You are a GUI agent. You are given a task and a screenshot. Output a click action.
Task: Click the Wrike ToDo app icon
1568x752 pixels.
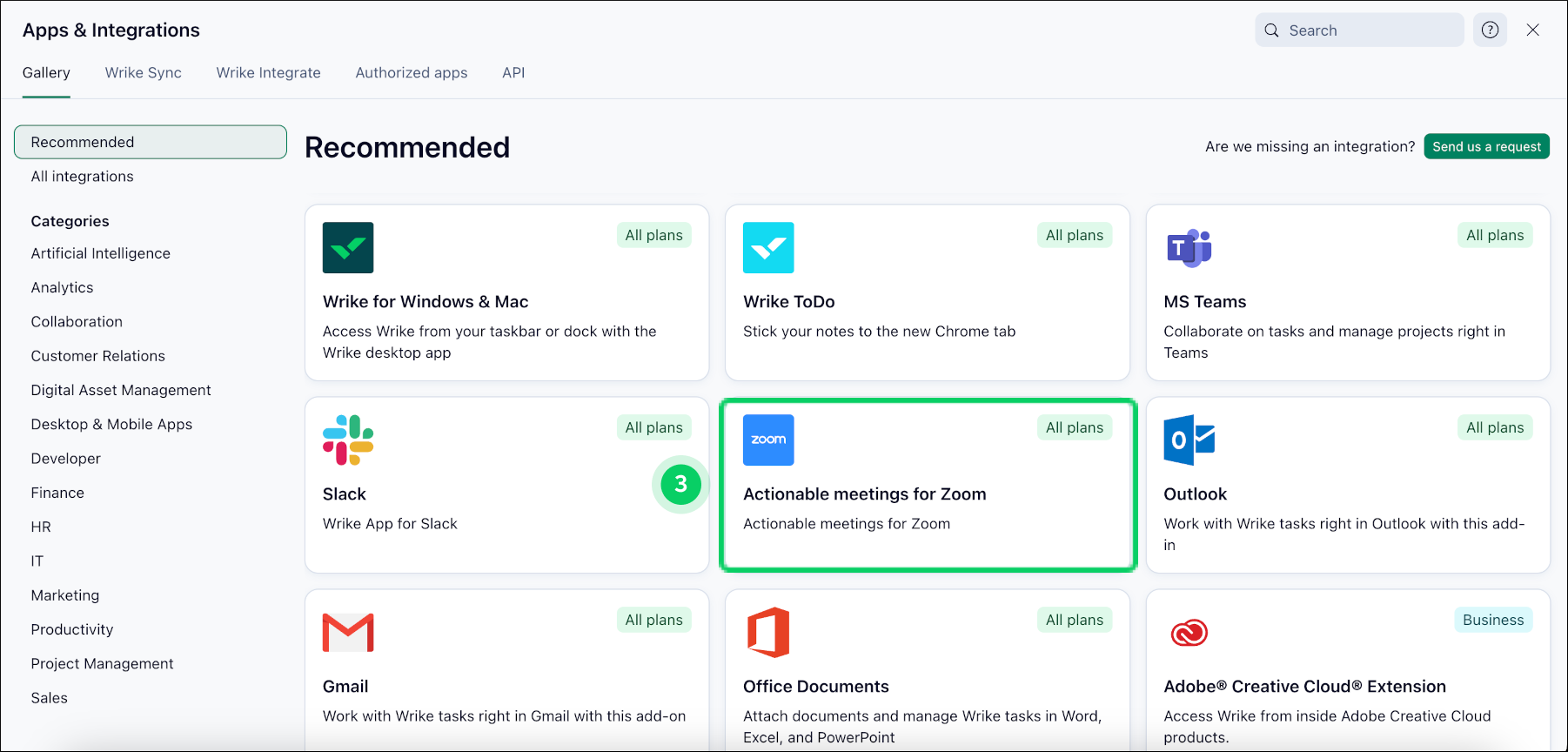(768, 248)
